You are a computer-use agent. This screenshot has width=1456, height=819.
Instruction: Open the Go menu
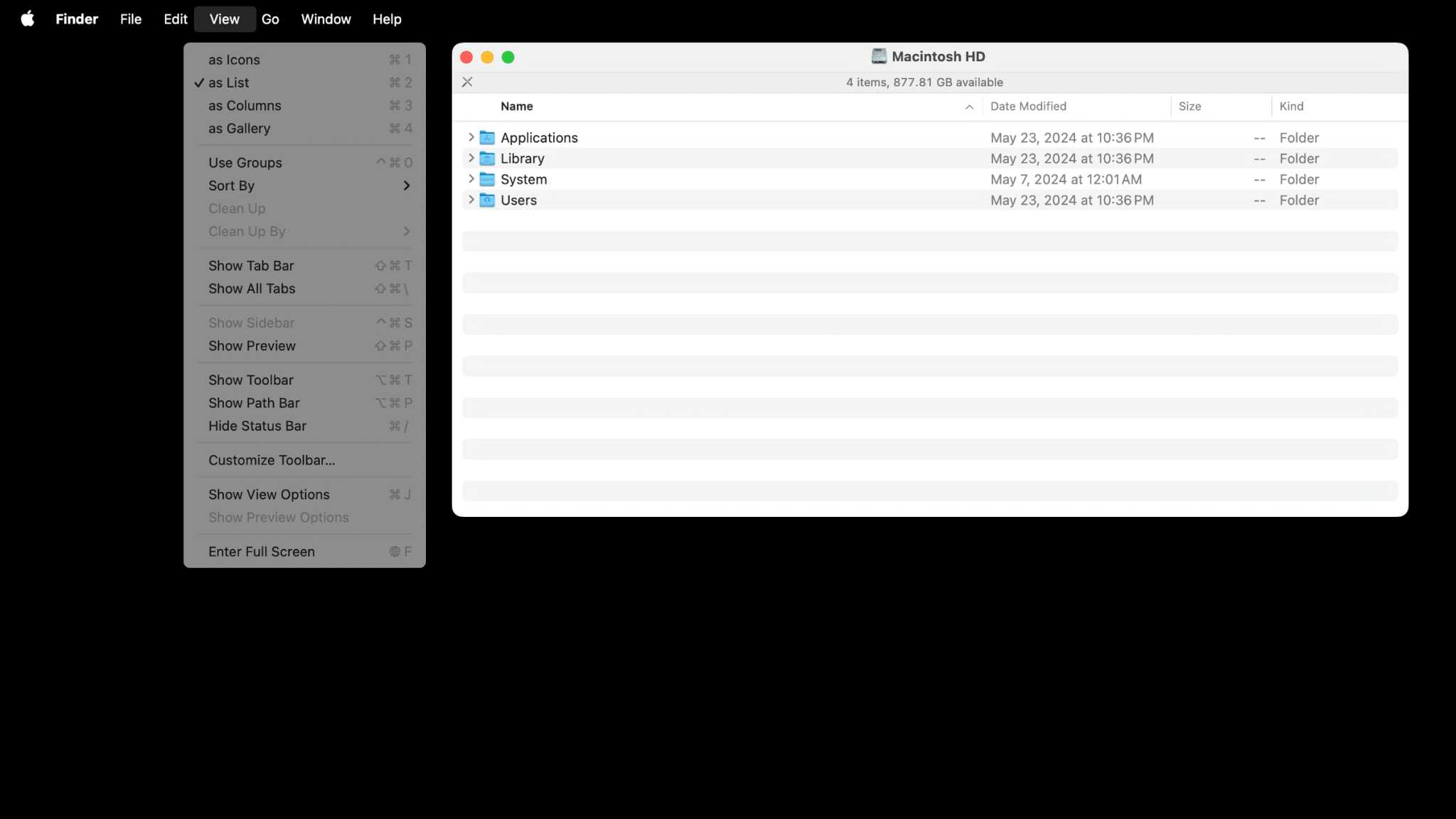tap(270, 19)
